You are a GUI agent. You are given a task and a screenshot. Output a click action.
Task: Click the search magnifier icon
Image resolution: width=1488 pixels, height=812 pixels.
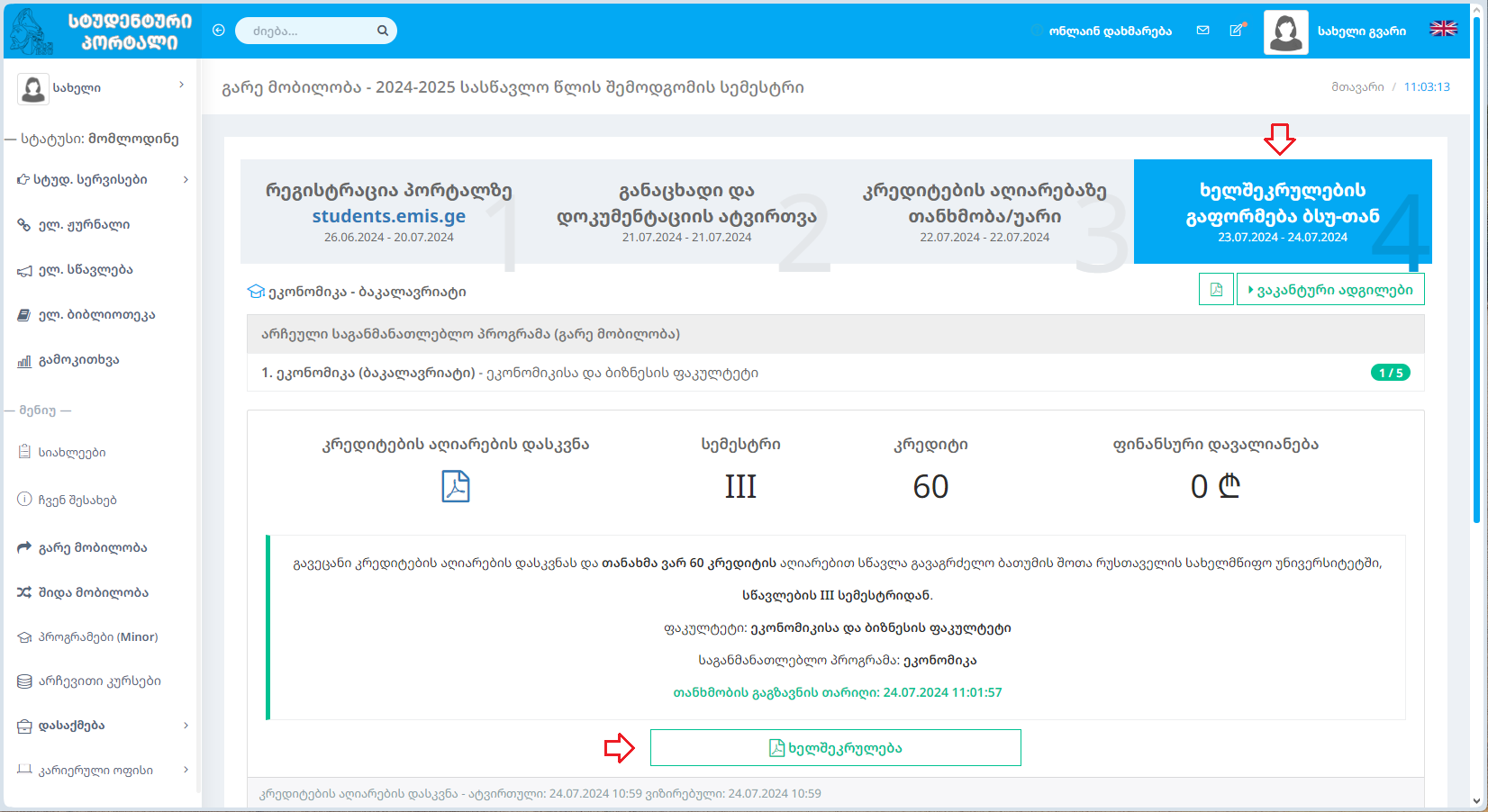tap(382, 31)
